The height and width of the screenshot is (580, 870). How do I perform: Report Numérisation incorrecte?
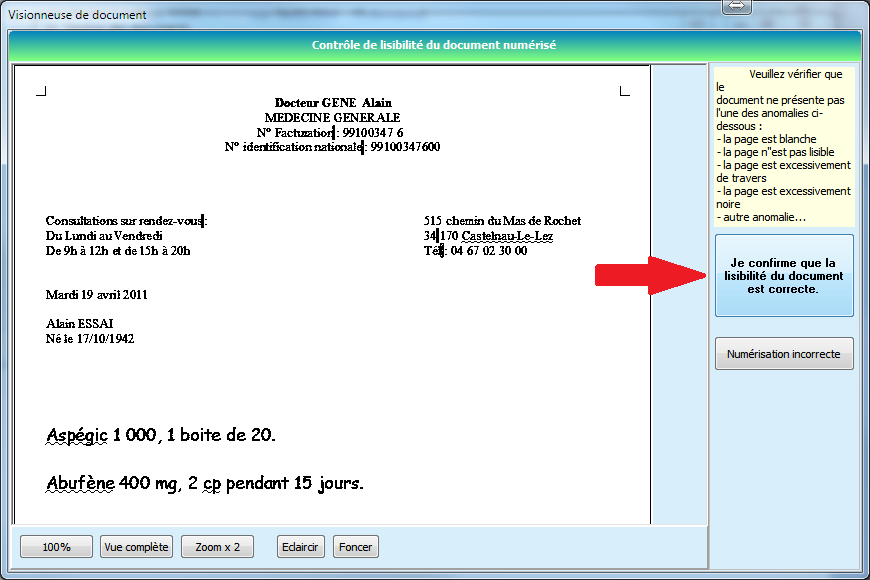(784, 354)
